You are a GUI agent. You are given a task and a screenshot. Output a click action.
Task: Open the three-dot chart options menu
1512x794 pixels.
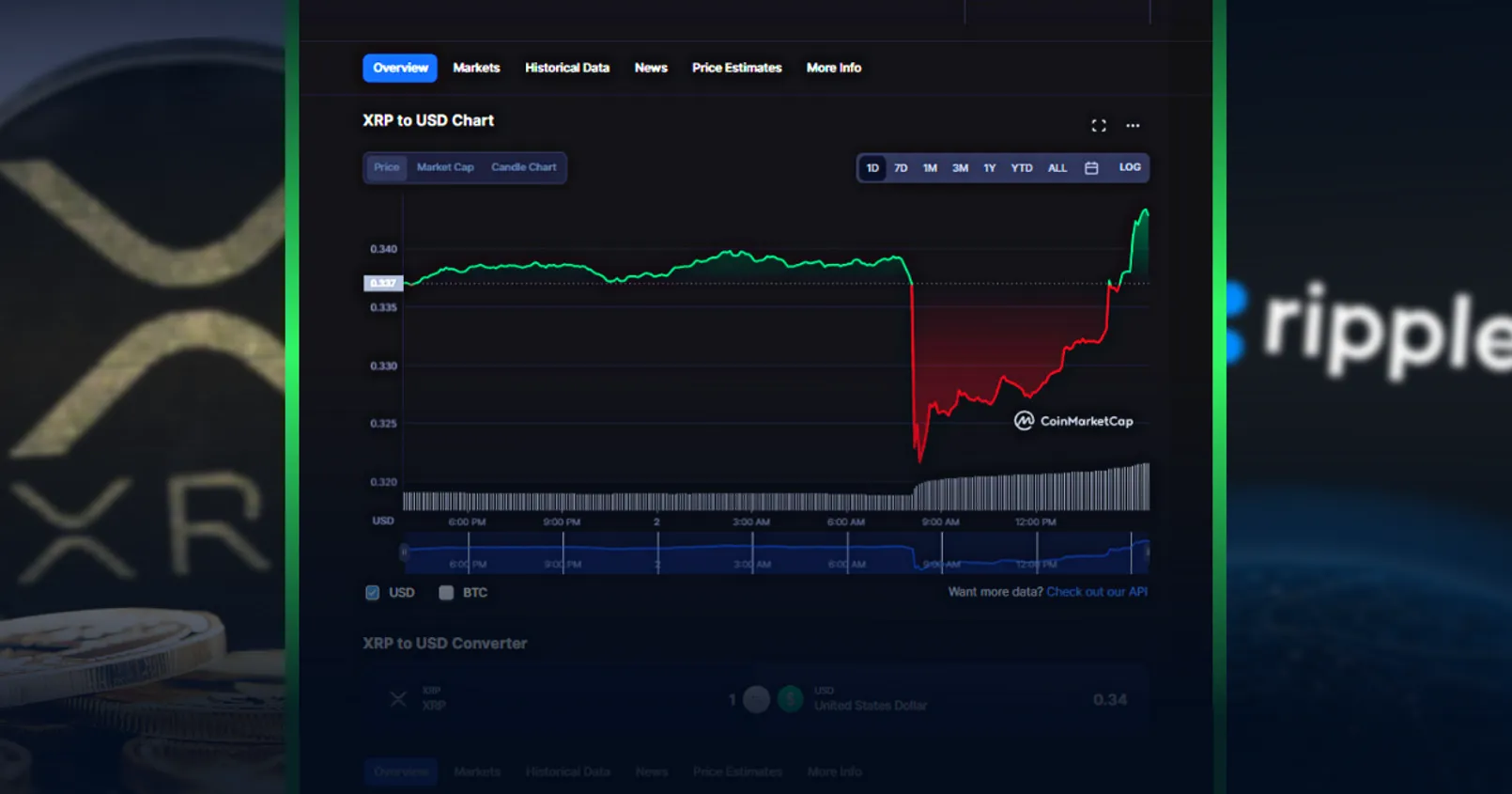[1133, 125]
